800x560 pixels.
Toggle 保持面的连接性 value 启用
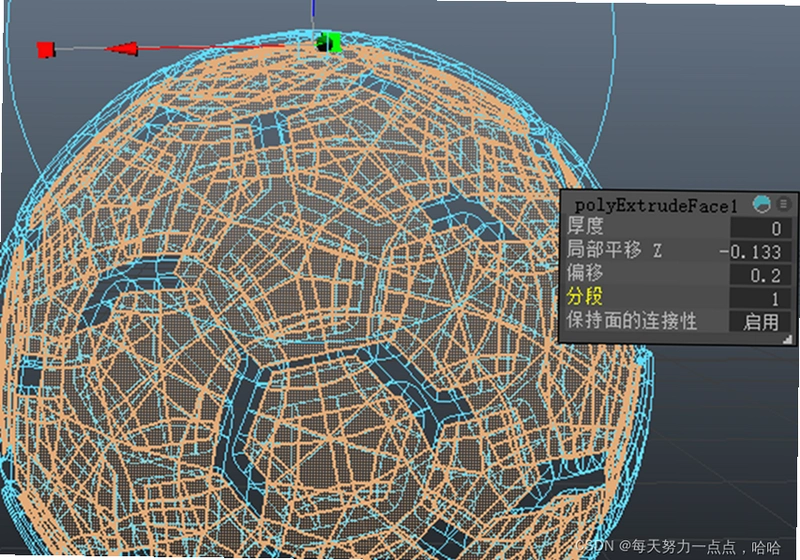pyautogui.click(x=761, y=322)
